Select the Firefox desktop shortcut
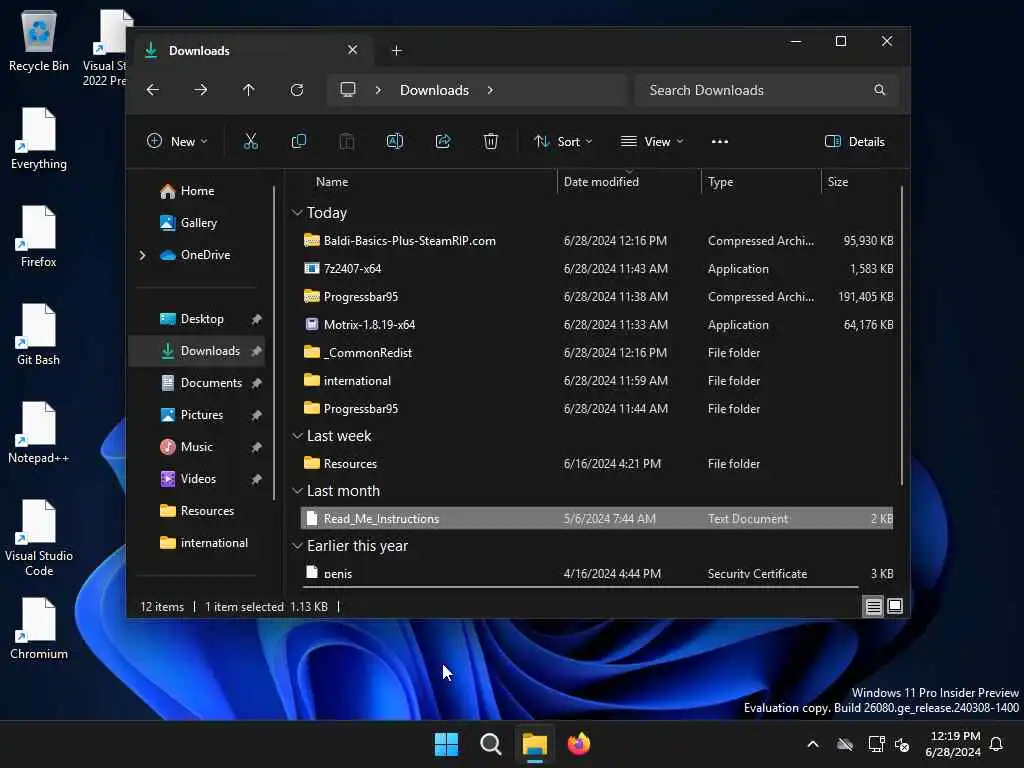Viewport: 1024px width, 768px height. coord(39,236)
